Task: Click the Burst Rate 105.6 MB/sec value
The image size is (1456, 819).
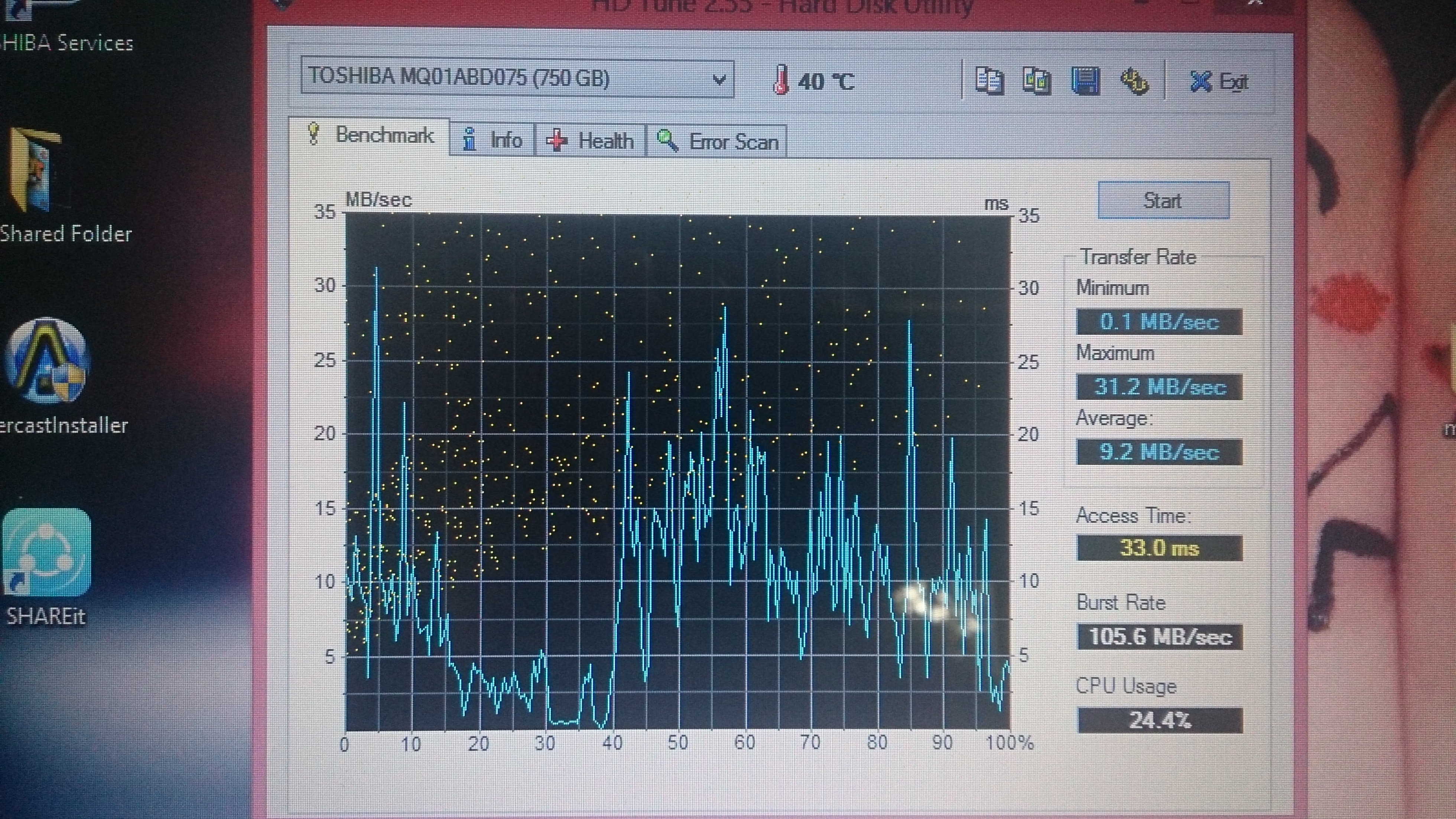Action: pyautogui.click(x=1160, y=637)
